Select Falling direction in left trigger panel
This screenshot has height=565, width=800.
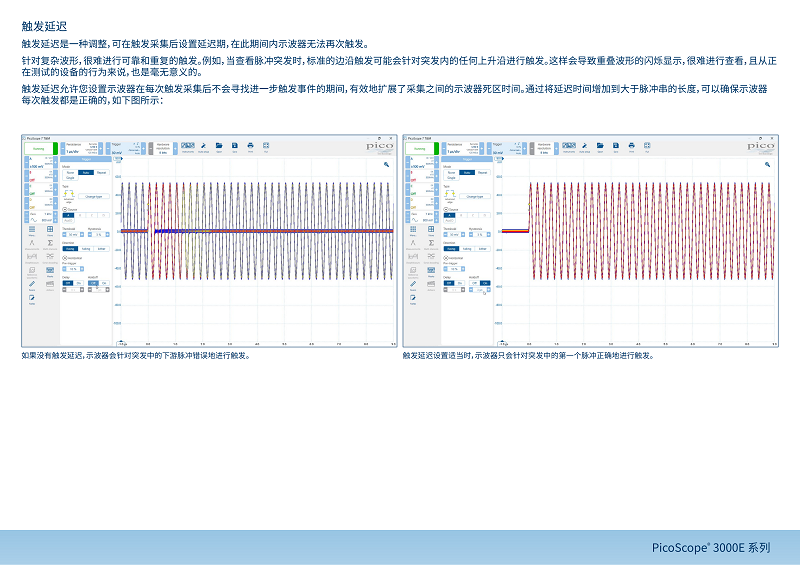click(86, 249)
